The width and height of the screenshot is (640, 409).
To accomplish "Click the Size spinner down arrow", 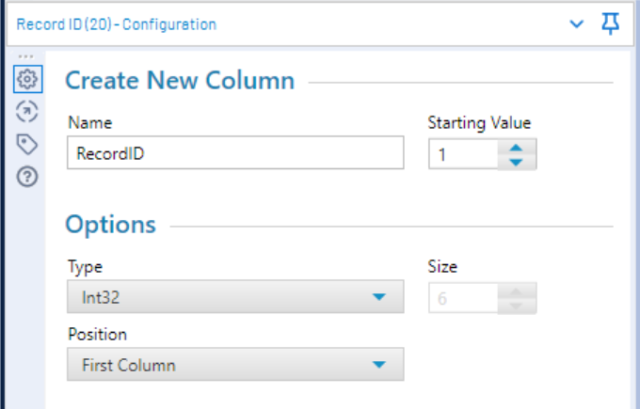I will click(516, 306).
